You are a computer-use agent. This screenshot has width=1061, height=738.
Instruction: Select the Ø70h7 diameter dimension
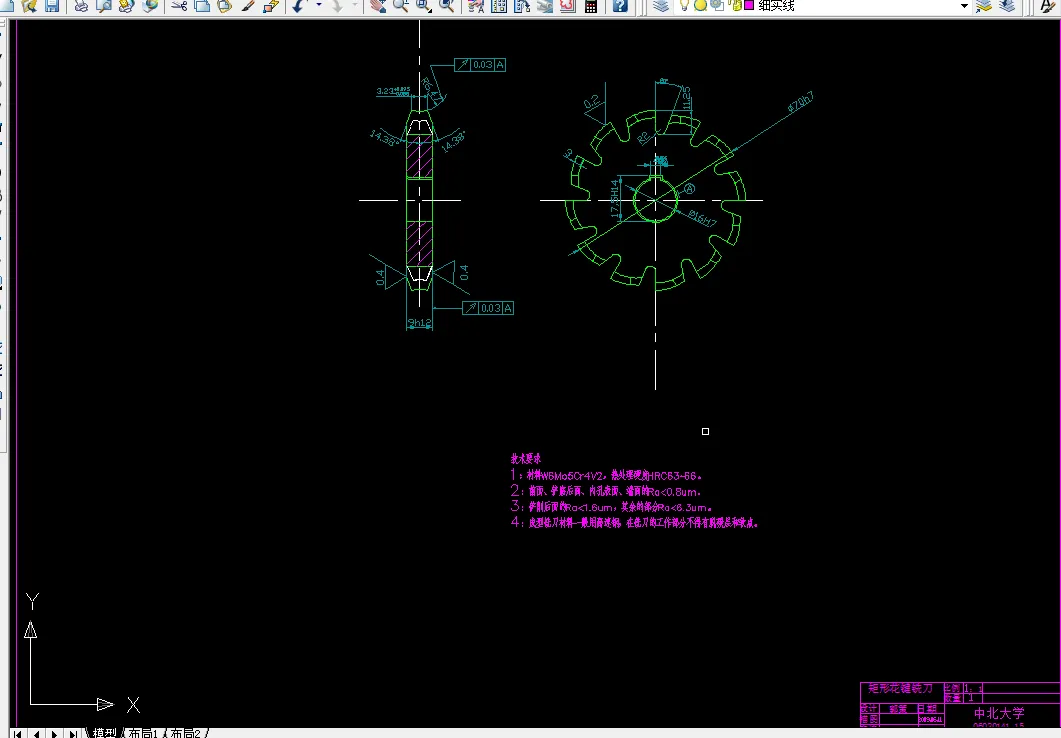tap(800, 103)
